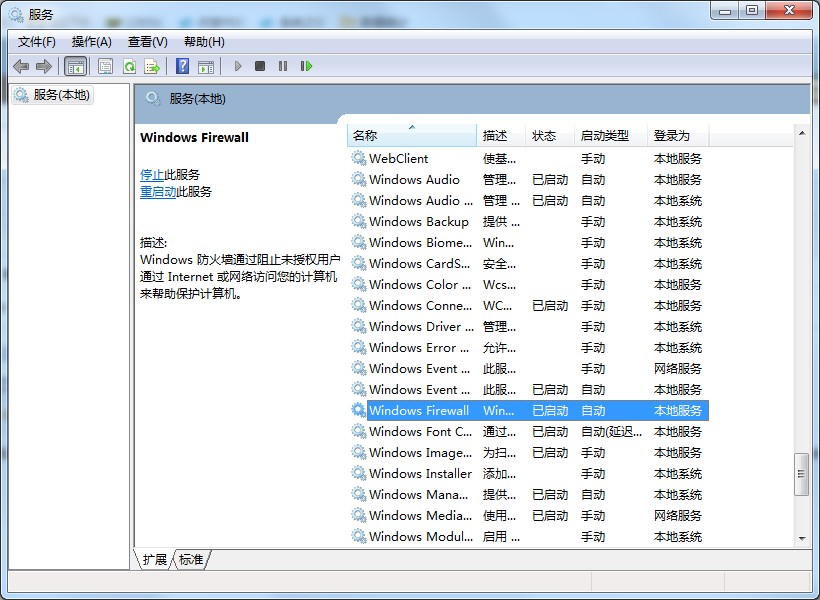Navigate back using the back arrow icon
The image size is (820, 600).
click(21, 65)
